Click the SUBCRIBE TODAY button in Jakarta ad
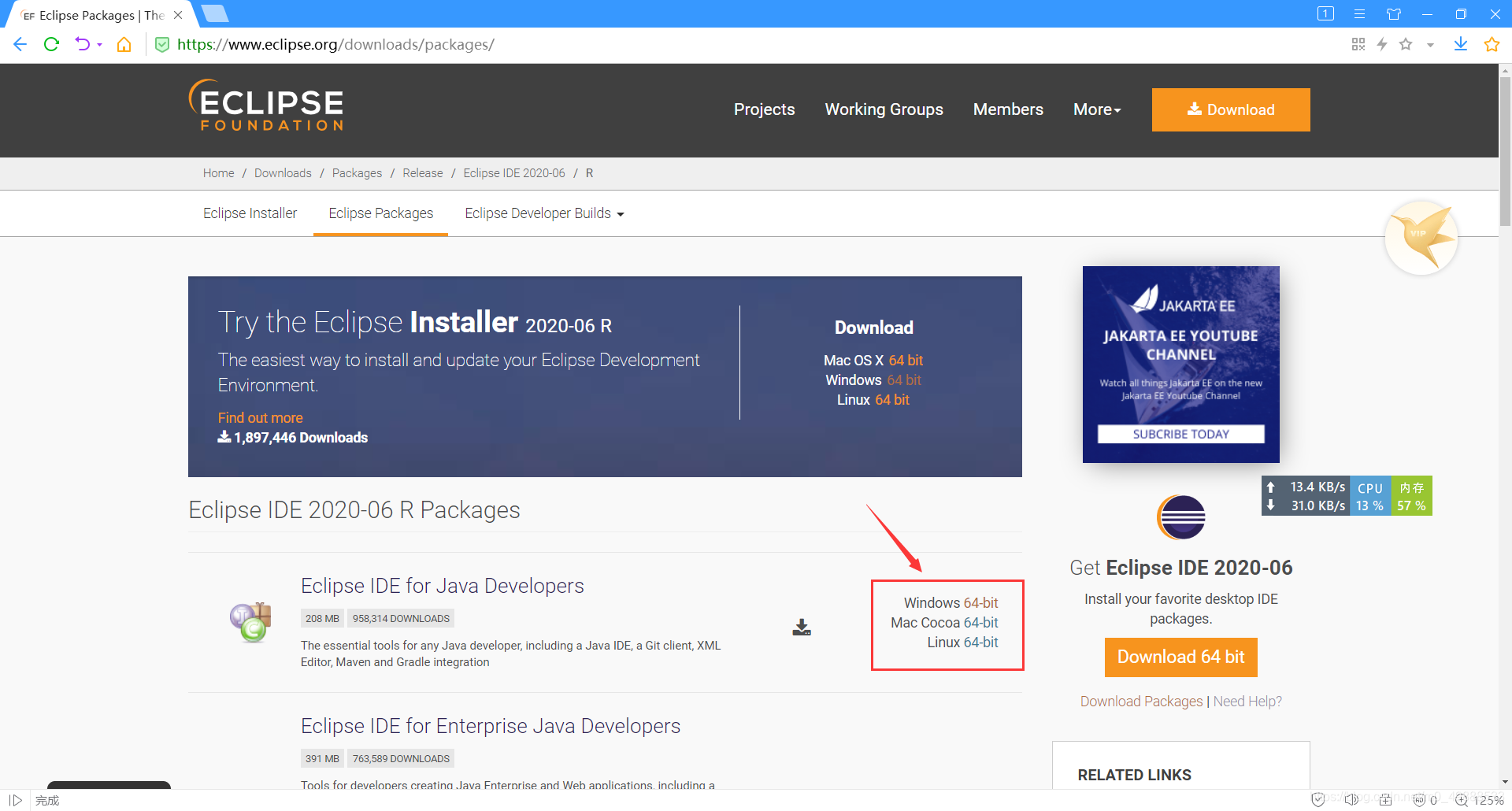This screenshot has width=1512, height=811. coord(1181,435)
